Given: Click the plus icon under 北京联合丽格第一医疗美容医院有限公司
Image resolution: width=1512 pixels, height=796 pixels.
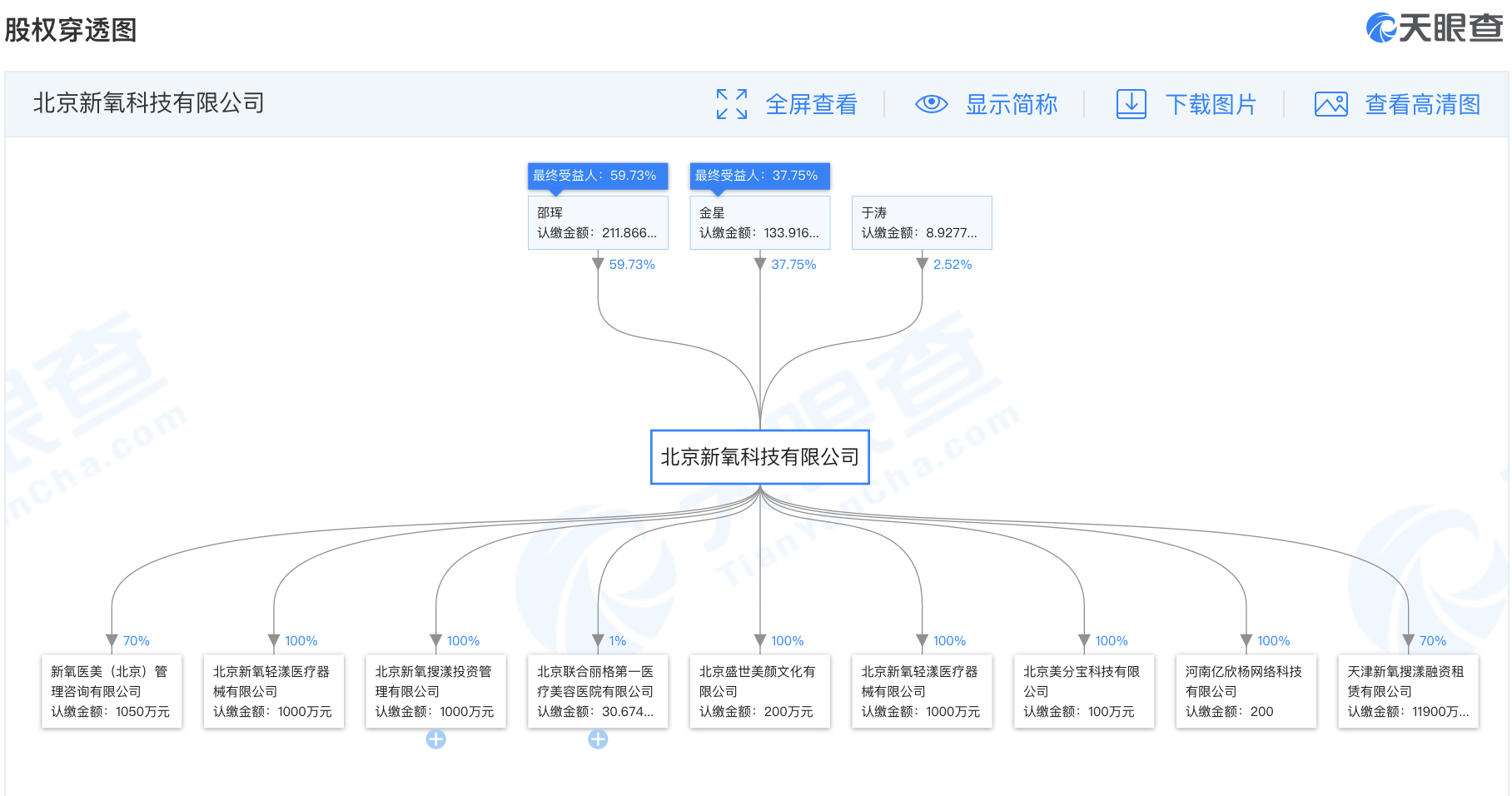Looking at the screenshot, I should (598, 739).
